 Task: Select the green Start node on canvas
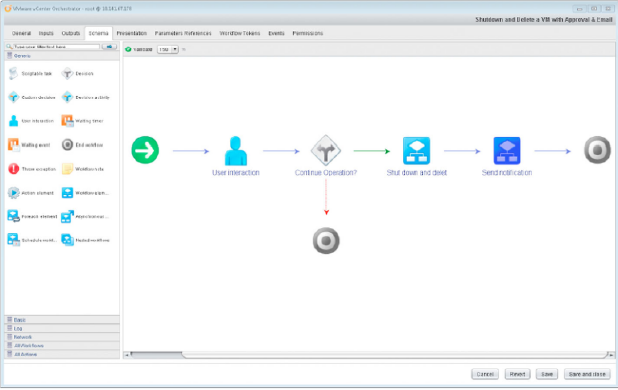pyautogui.click(x=145, y=150)
